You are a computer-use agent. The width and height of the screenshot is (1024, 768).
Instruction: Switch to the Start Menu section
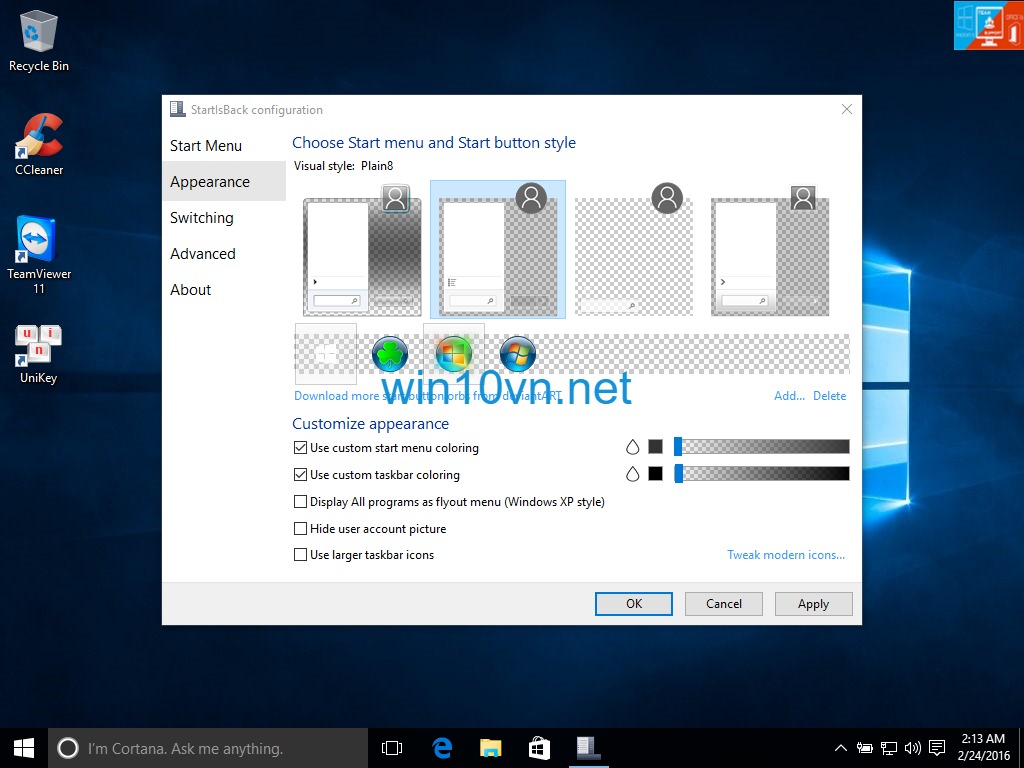pyautogui.click(x=206, y=145)
